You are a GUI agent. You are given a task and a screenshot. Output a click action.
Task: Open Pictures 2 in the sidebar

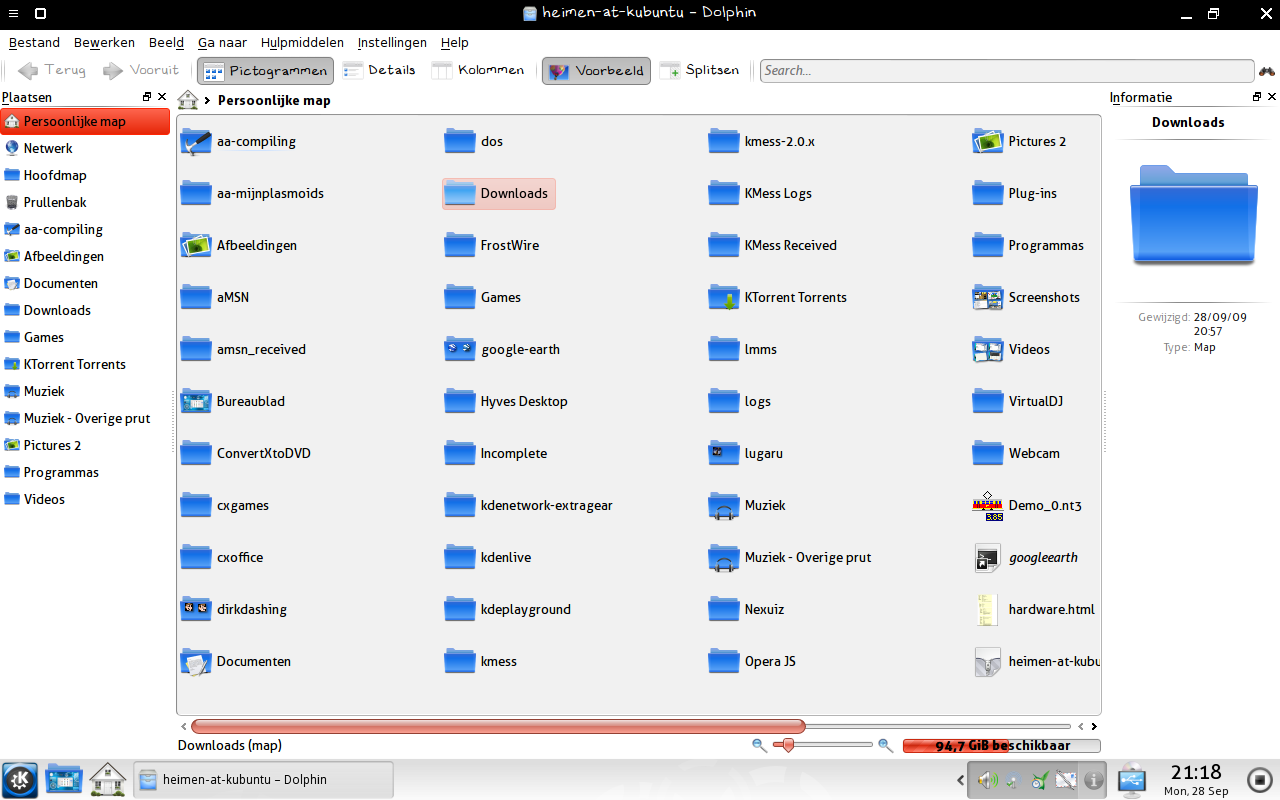pos(85,445)
